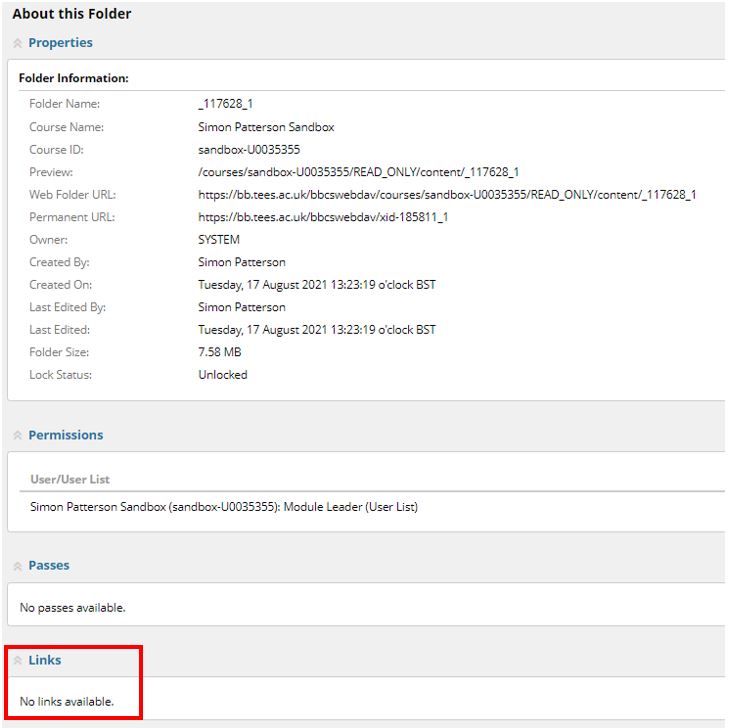Image resolution: width=732 pixels, height=728 pixels.
Task: Collapse the Permissions section chevron icon
Action: 18,436
